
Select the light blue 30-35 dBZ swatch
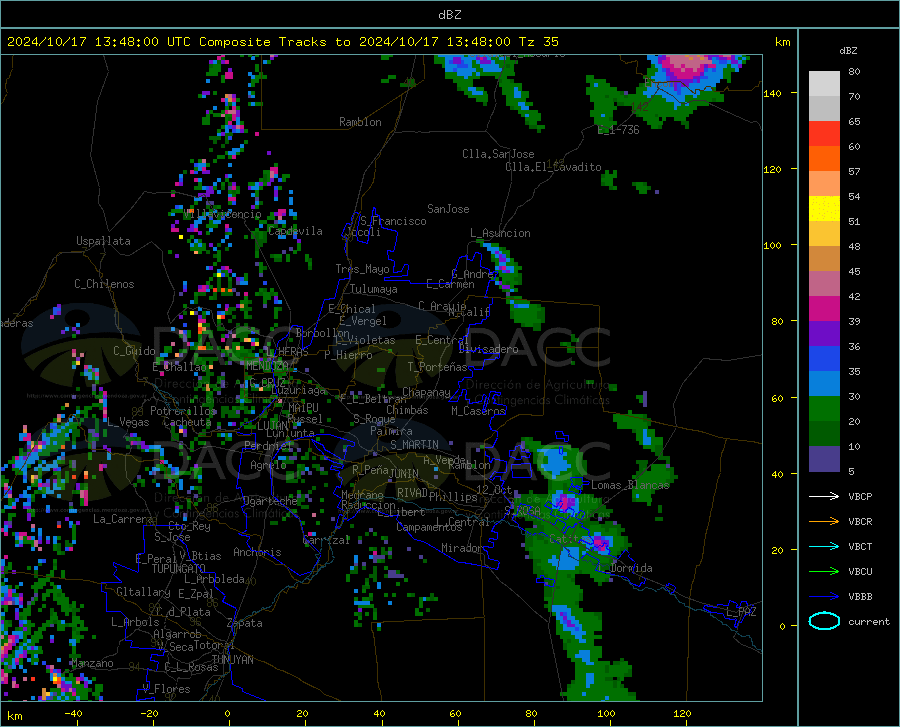point(824,384)
